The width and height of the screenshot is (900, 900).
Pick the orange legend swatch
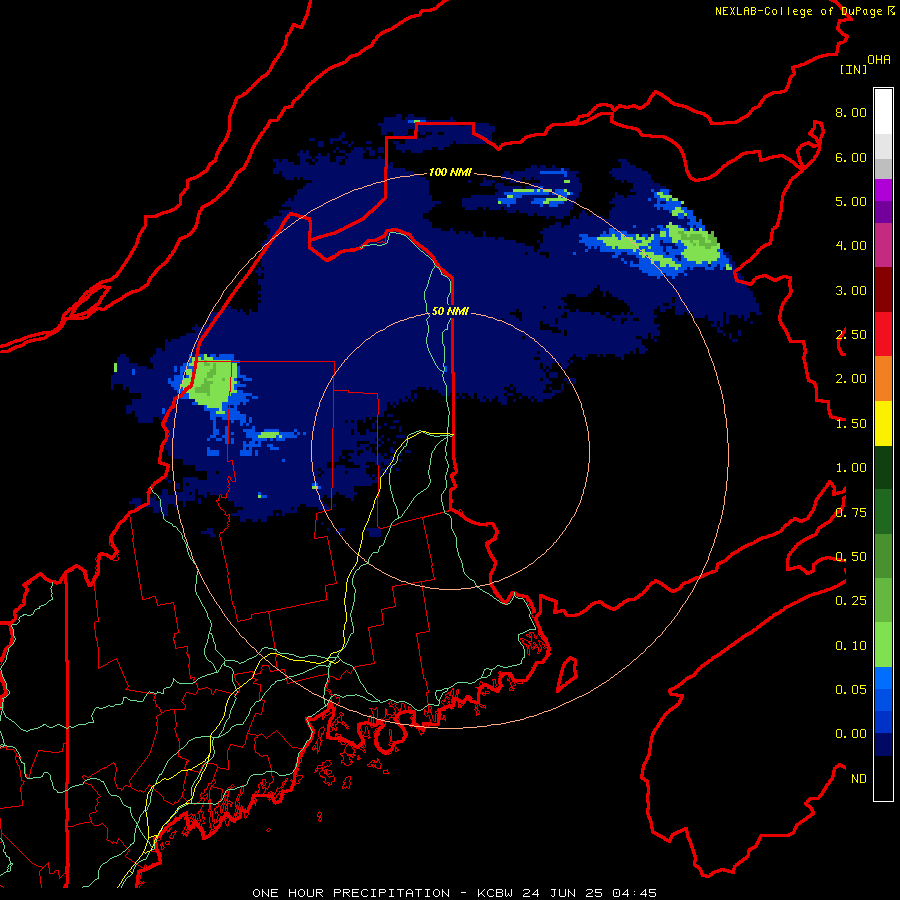(x=883, y=379)
